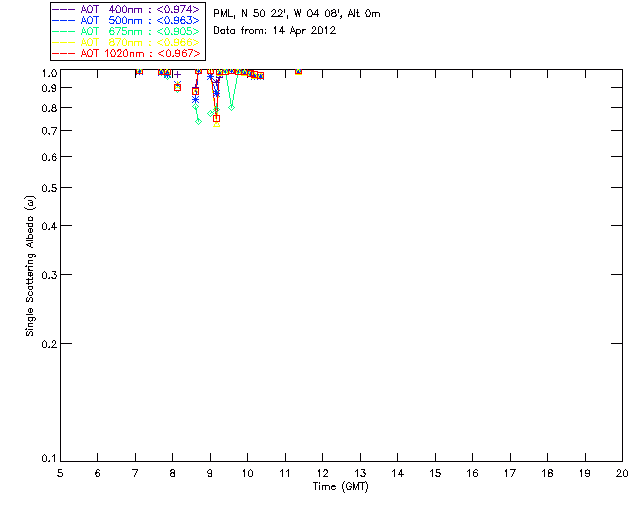Viewport: 640px width, 512px height.
Task: Click the Single Scattering Albedo axis label
Action: 30,266
